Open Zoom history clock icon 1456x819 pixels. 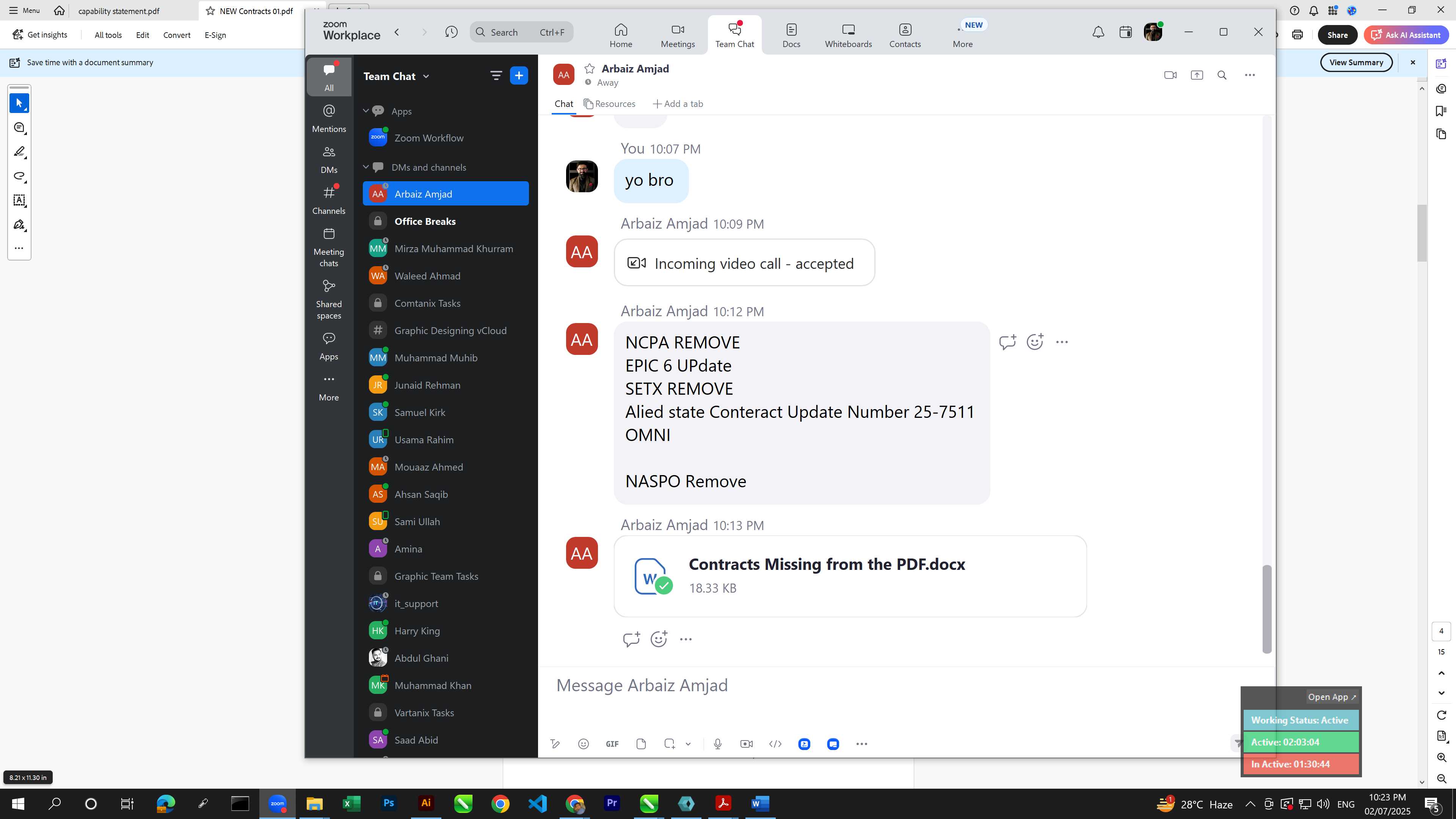tap(451, 32)
